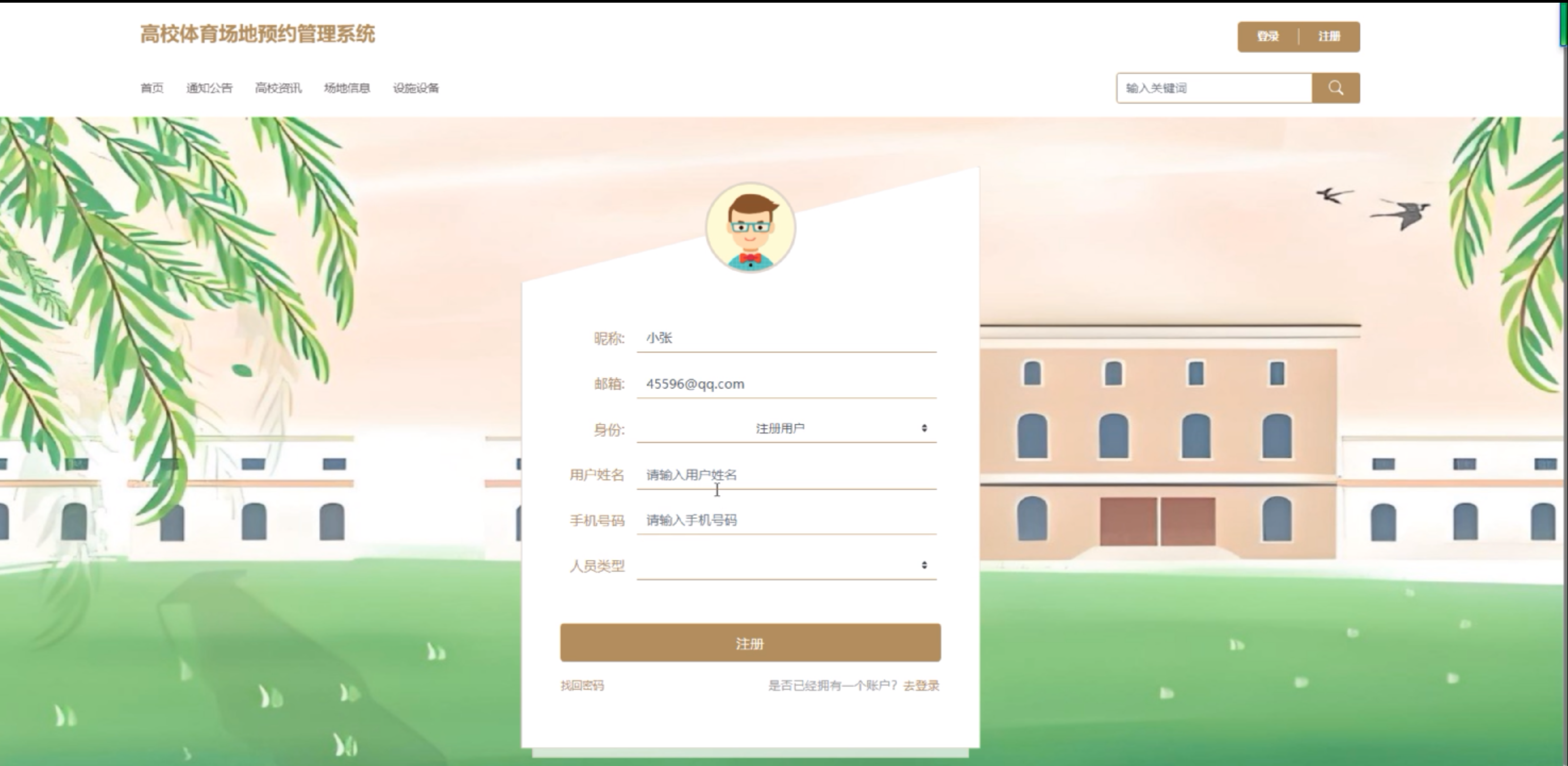
Task: Go to 首页 in navigation menu
Action: [x=151, y=88]
